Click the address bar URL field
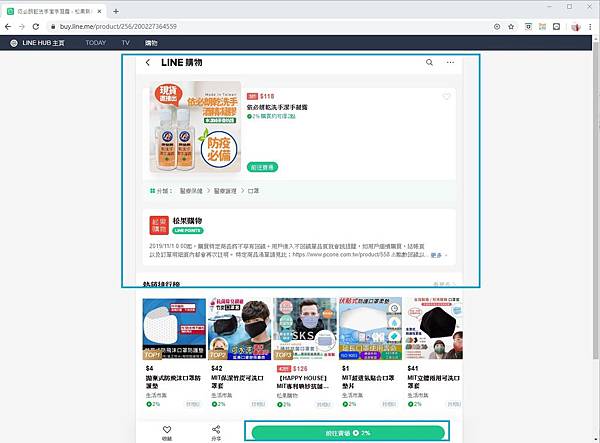 118,26
